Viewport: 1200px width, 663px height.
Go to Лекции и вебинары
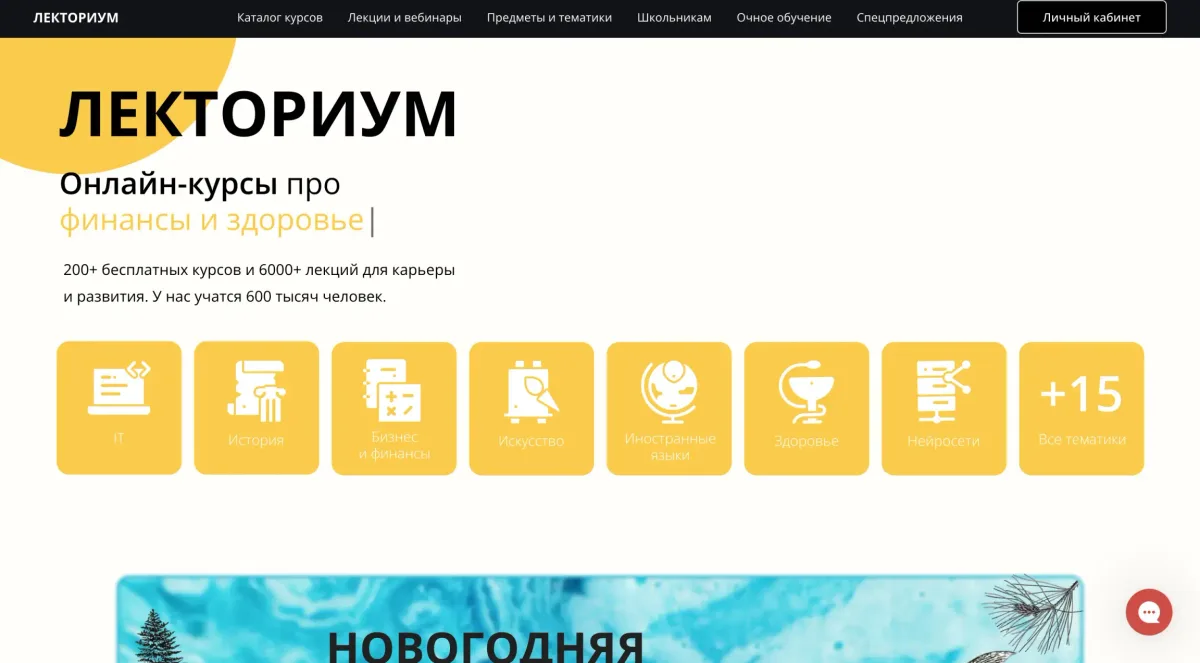(x=404, y=18)
